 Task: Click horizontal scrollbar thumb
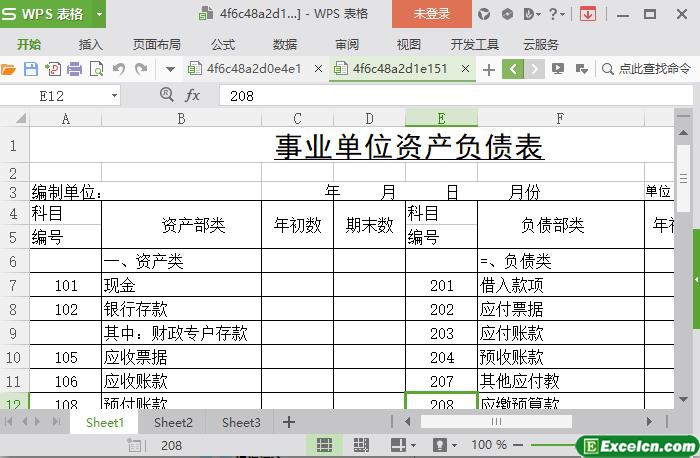pos(496,421)
